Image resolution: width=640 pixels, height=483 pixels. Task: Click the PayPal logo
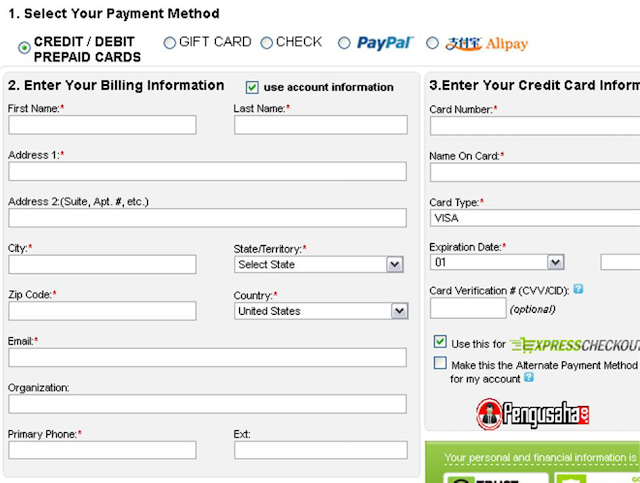384,43
